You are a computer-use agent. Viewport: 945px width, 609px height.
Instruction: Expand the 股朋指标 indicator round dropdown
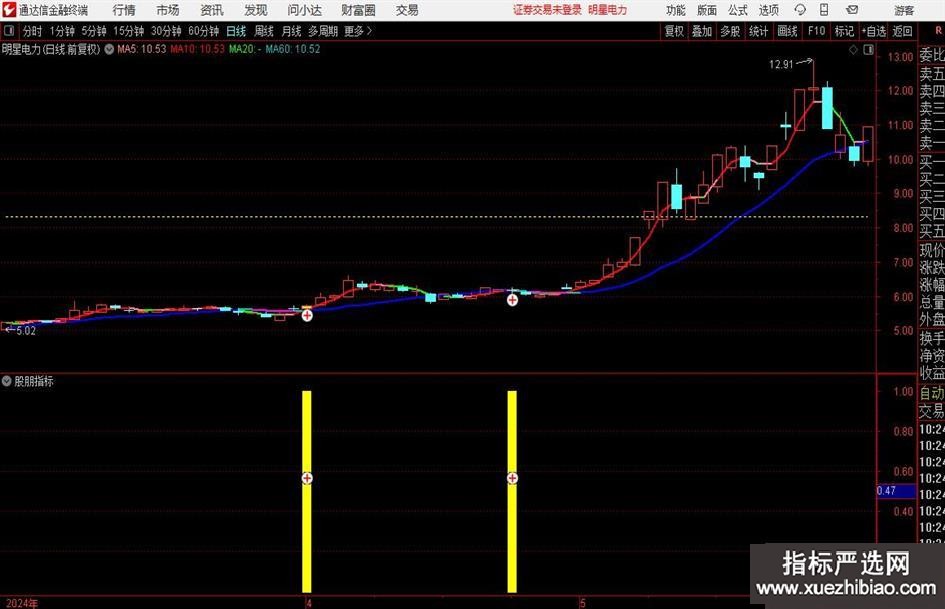coord(7,381)
